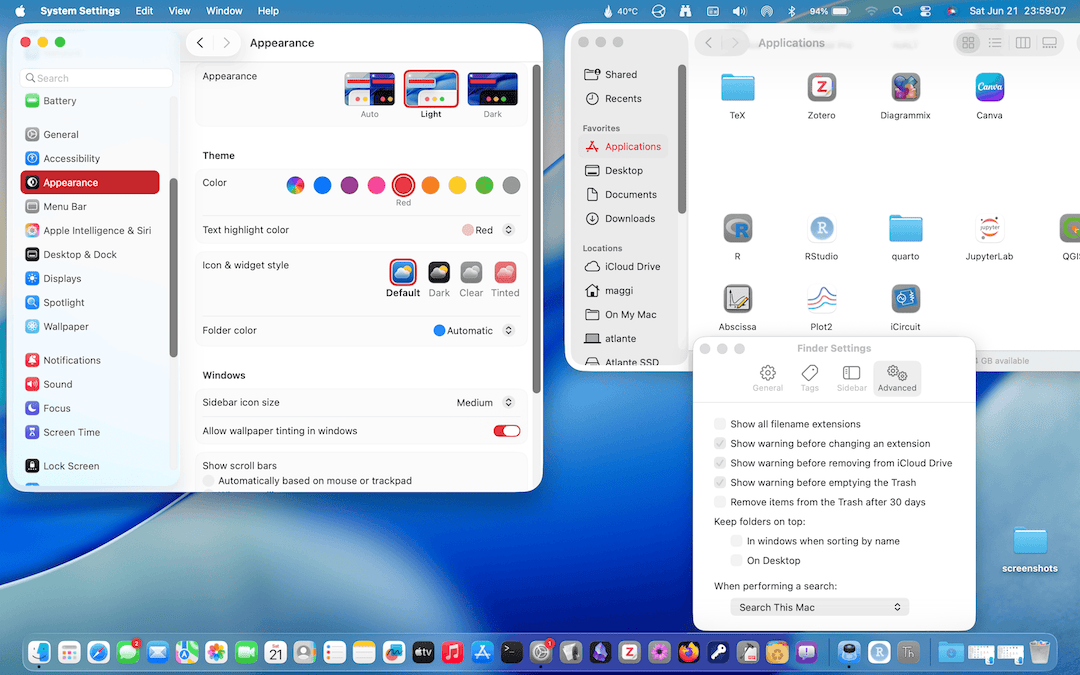This screenshot has height=675, width=1080.
Task: Open JupyterLab app icon
Action: tap(989, 228)
